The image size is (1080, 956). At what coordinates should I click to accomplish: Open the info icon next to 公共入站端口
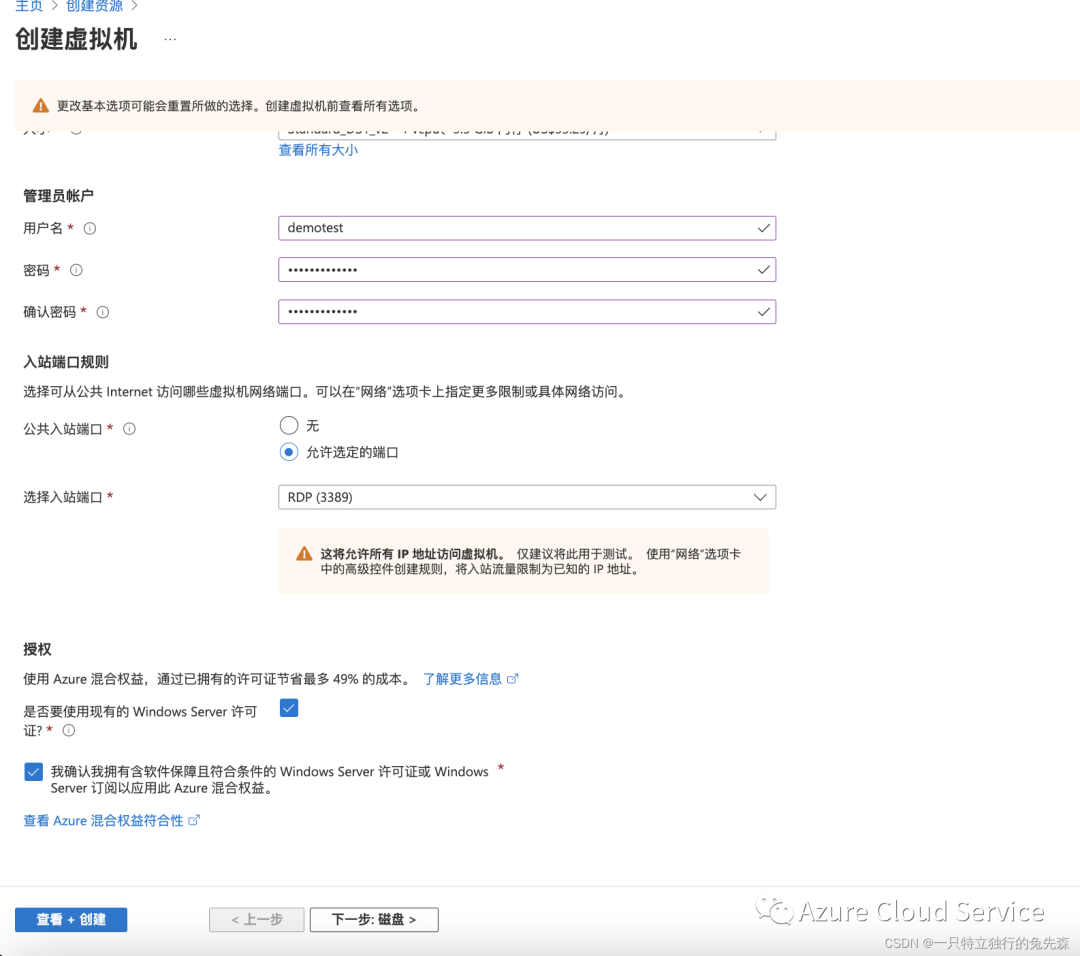129,429
